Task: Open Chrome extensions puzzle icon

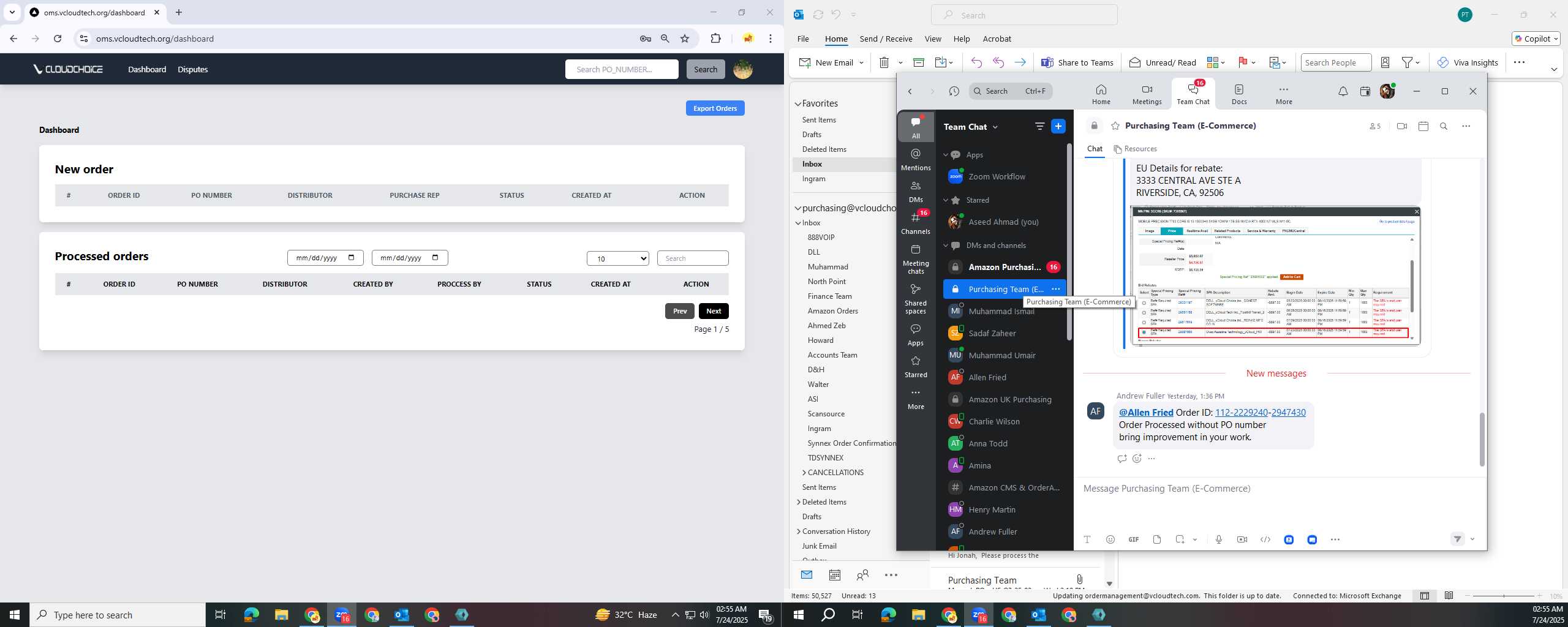Action: [715, 39]
